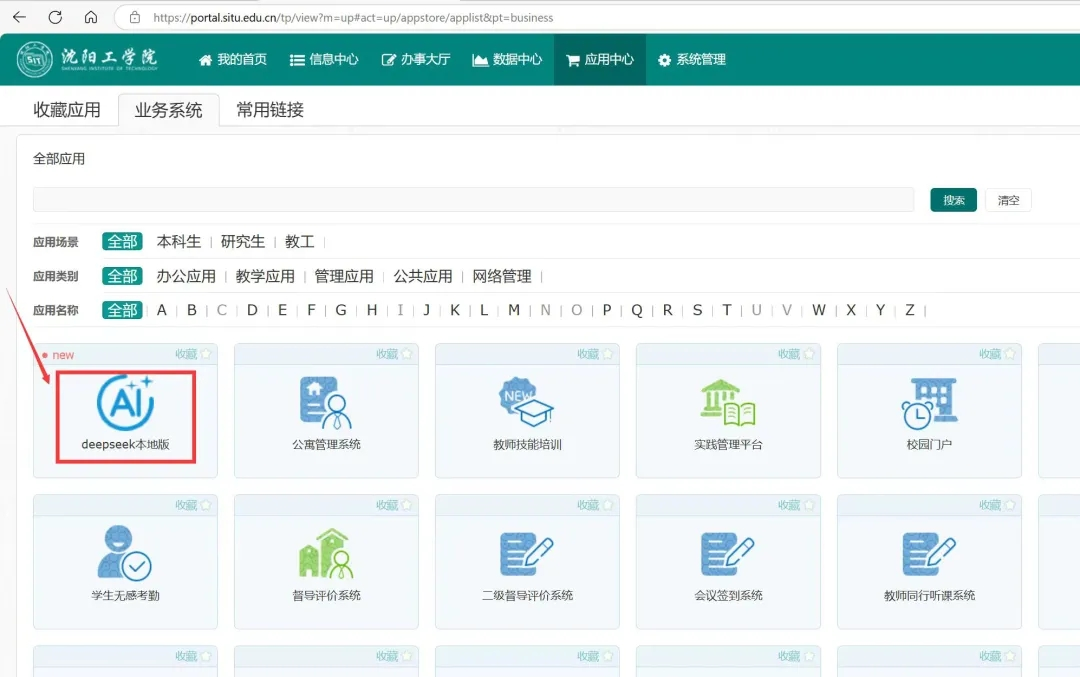
Task: Open the 校园门户 app icon
Action: click(929, 403)
